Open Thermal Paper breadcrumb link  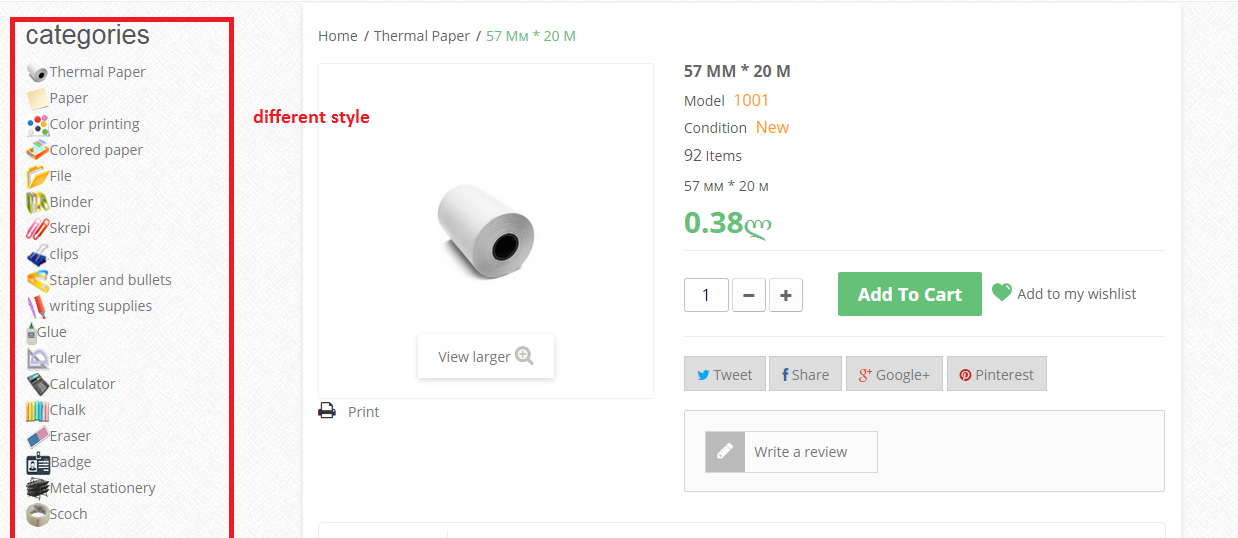[422, 36]
